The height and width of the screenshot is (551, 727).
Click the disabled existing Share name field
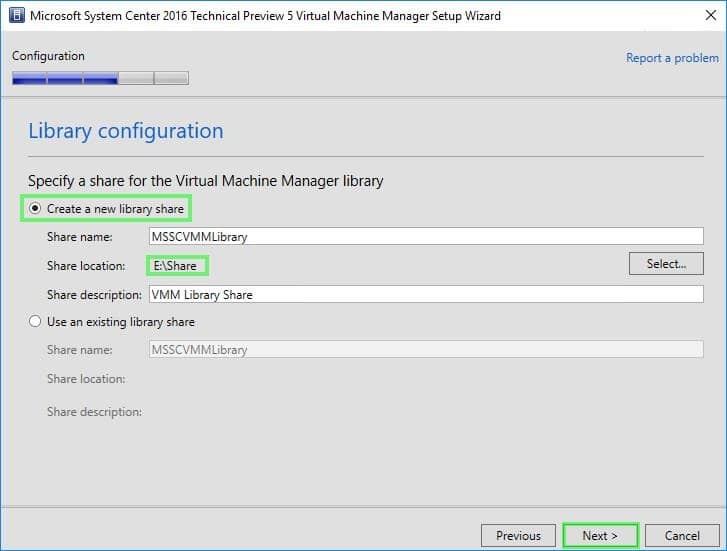[x=426, y=349]
